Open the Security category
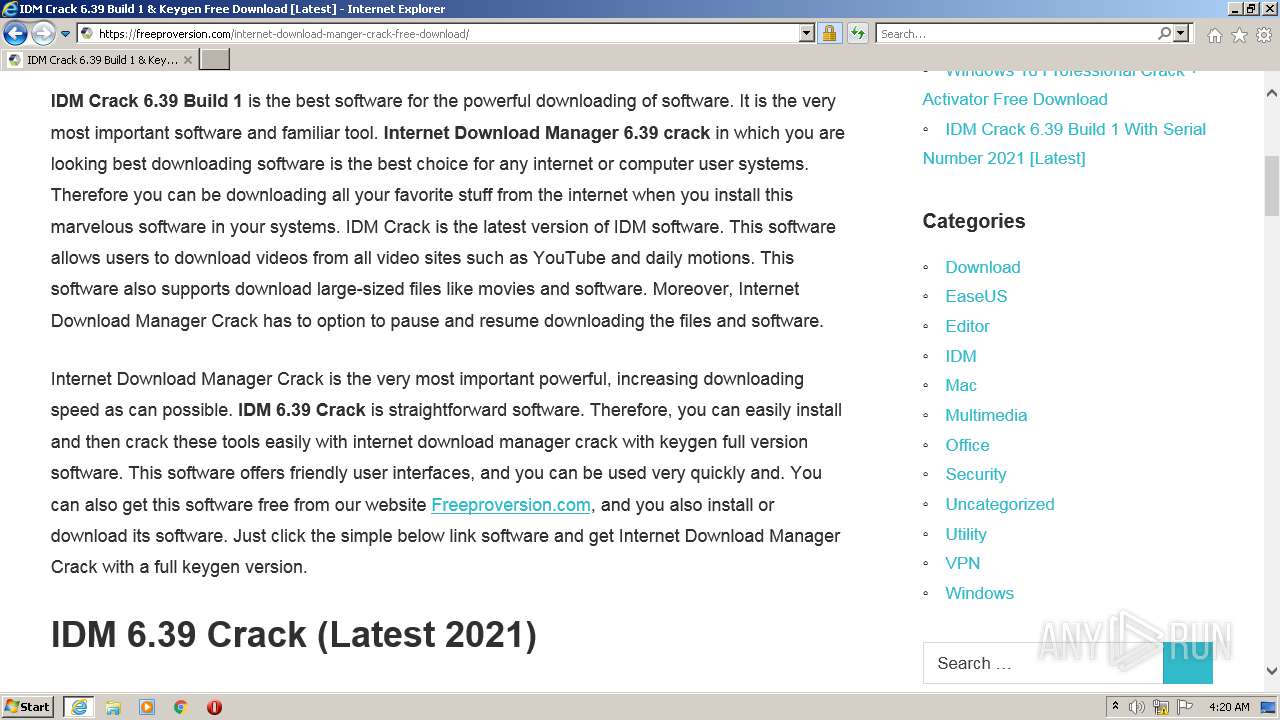The height and width of the screenshot is (720, 1280). (x=976, y=474)
